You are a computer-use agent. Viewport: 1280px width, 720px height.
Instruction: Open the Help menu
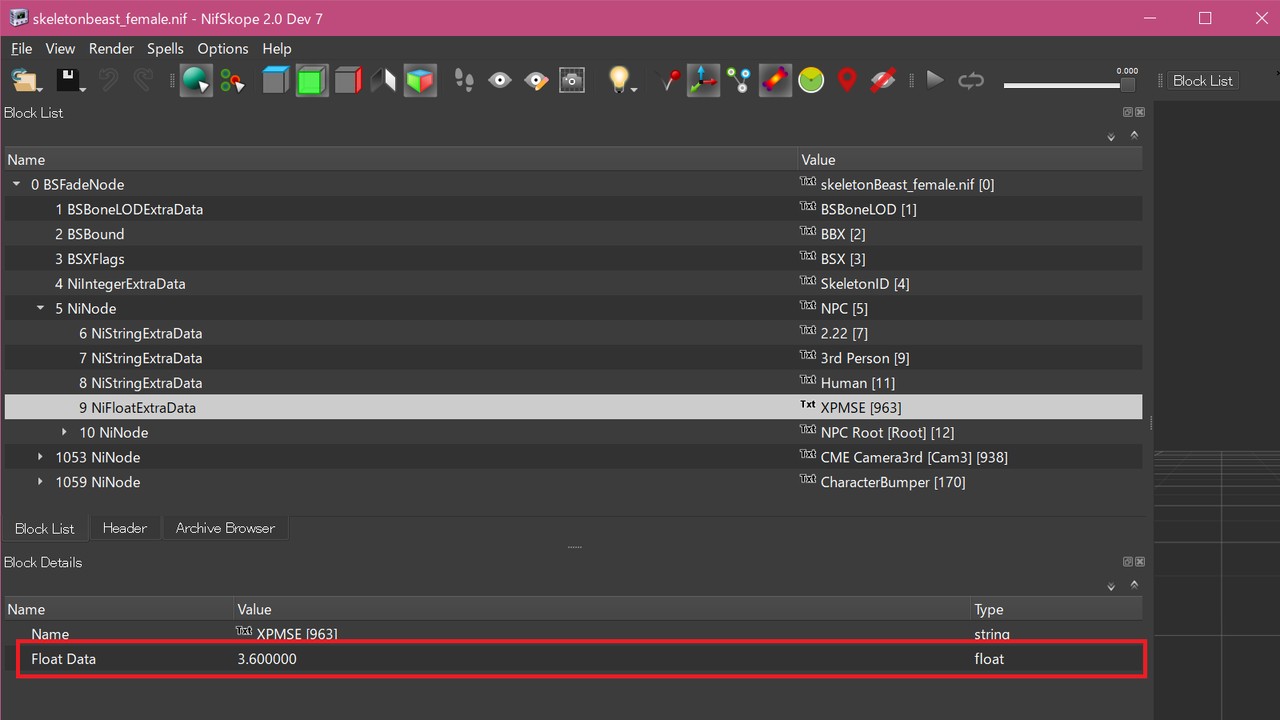click(277, 48)
